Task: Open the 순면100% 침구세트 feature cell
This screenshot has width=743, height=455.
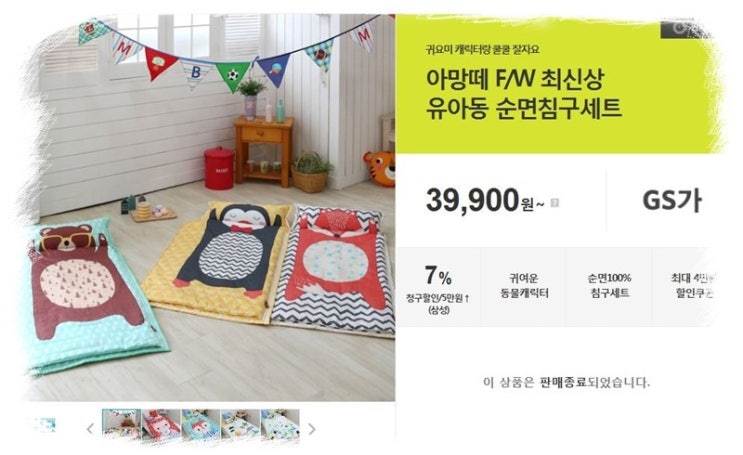Action: click(x=609, y=287)
